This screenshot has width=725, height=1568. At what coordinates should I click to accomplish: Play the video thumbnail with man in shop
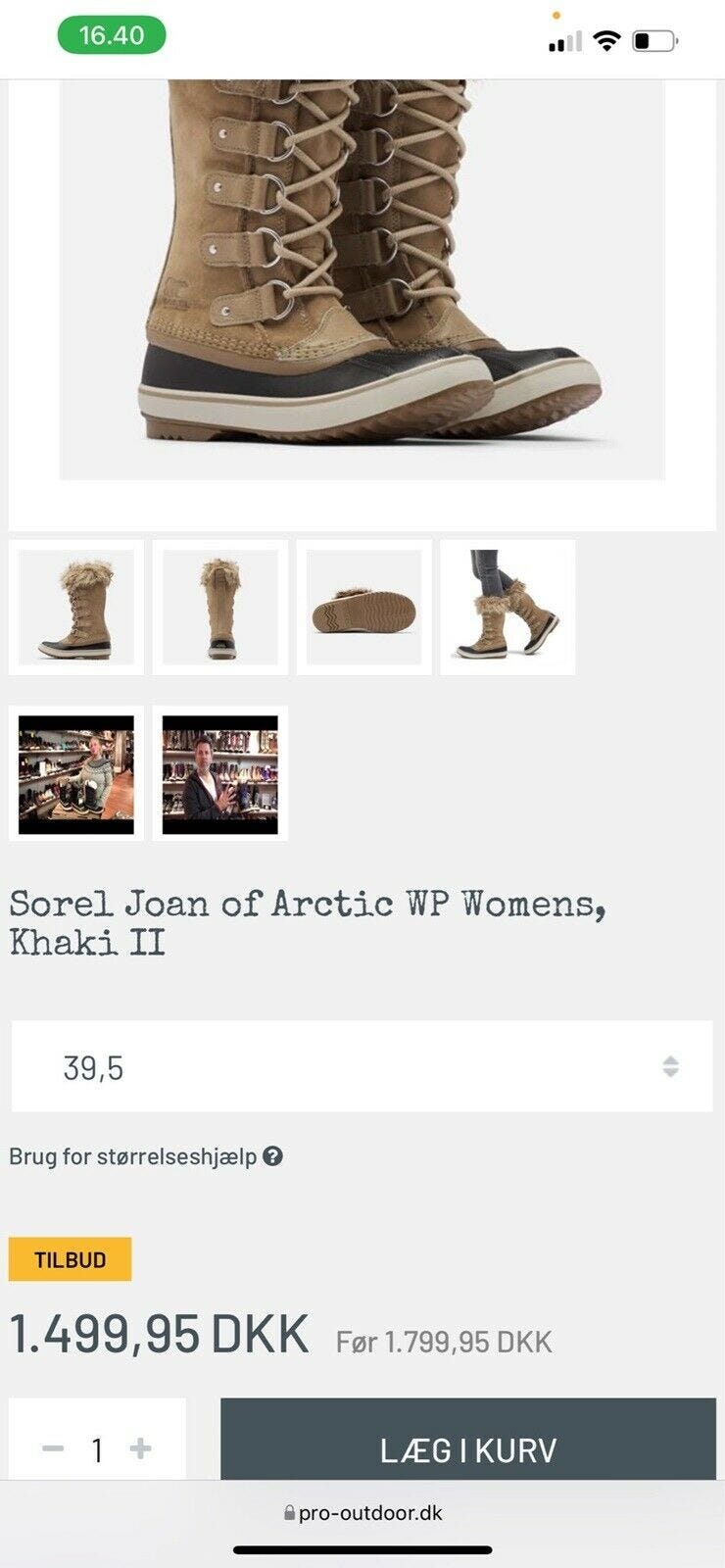tap(220, 773)
